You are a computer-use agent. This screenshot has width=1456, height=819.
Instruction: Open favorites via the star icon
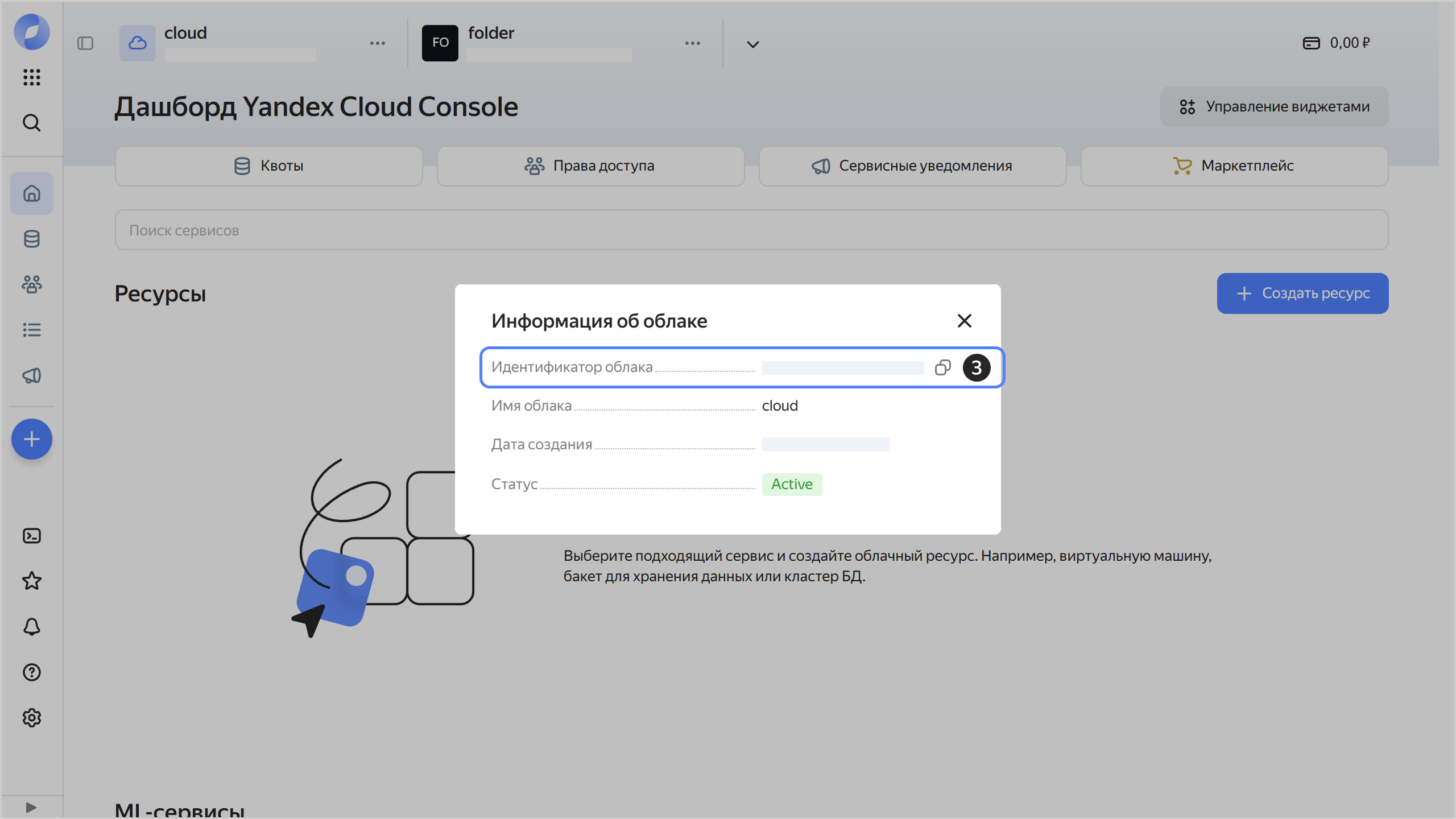click(x=32, y=581)
